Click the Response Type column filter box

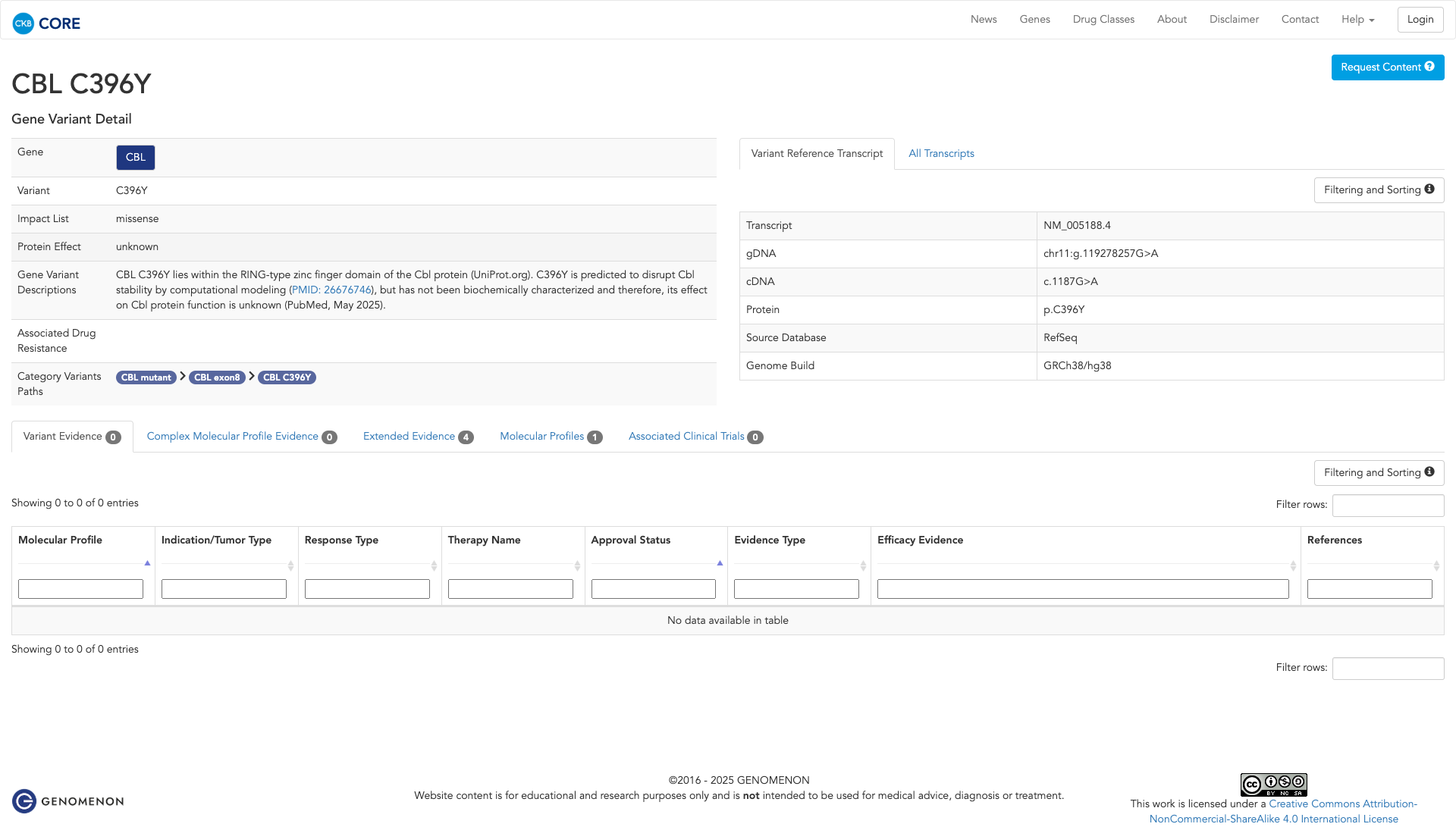pos(367,589)
